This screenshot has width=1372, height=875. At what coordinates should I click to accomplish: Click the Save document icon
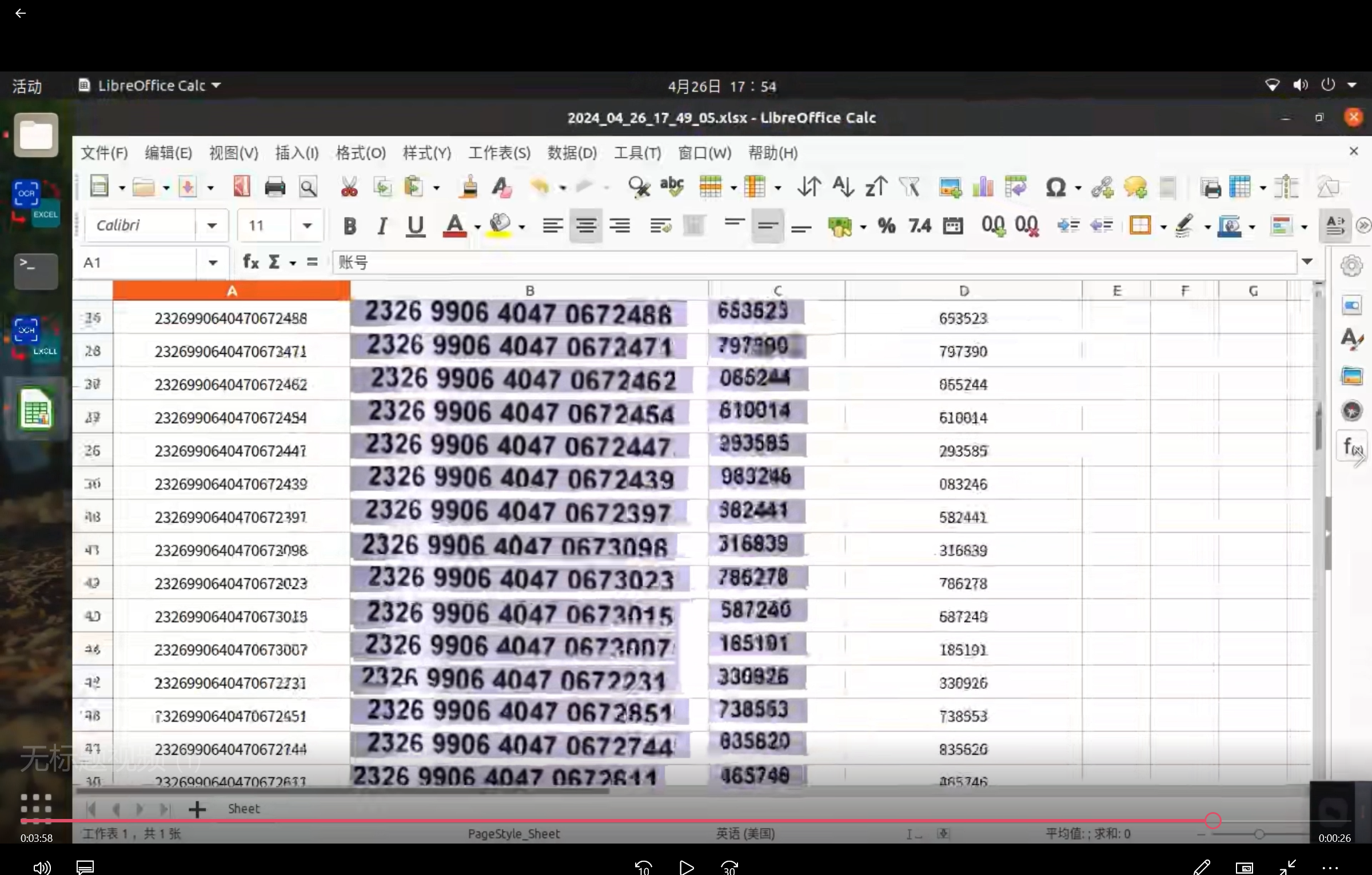coord(188,187)
